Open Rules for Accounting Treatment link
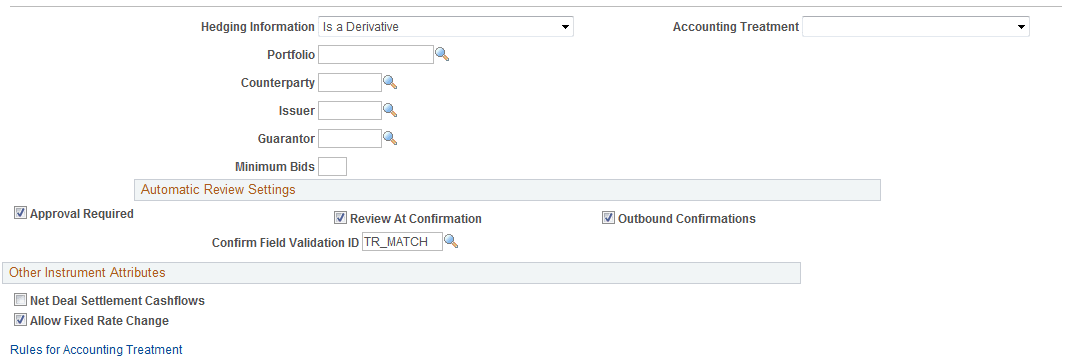 tap(96, 350)
